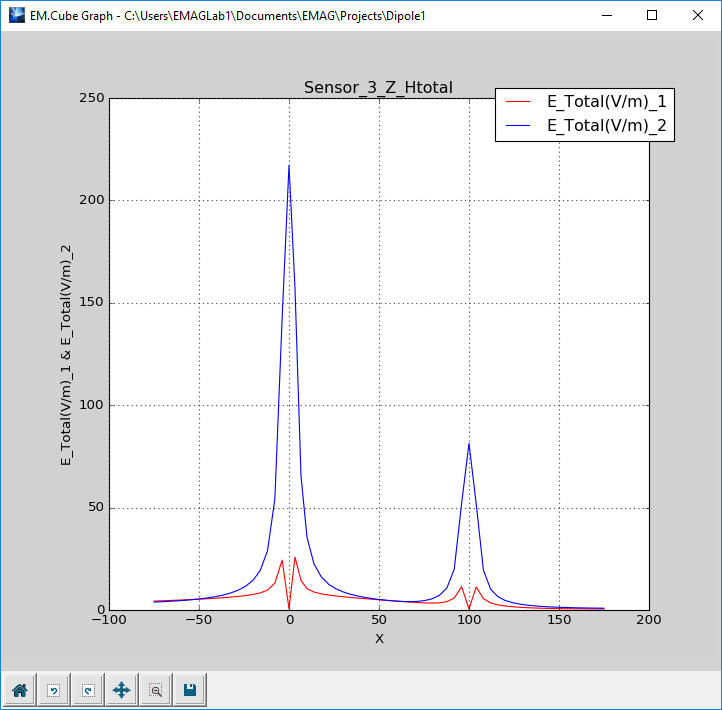Go back to the previous view
Screen dimensions: 722x710
click(x=53, y=690)
